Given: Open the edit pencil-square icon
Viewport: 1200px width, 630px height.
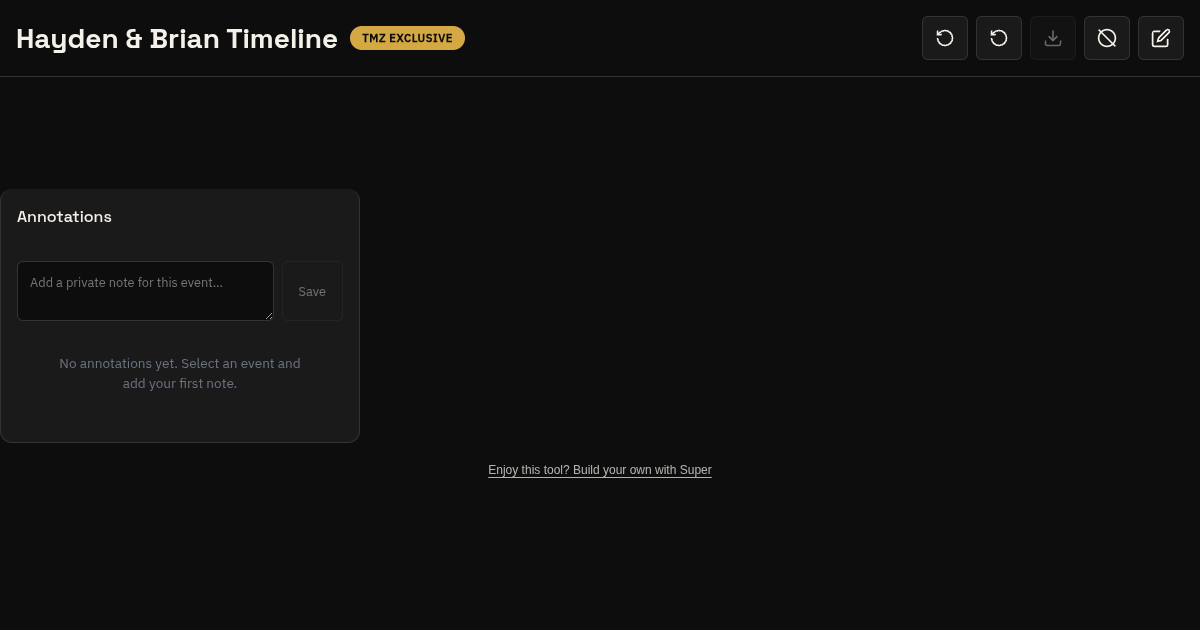Looking at the screenshot, I should 1161,38.
